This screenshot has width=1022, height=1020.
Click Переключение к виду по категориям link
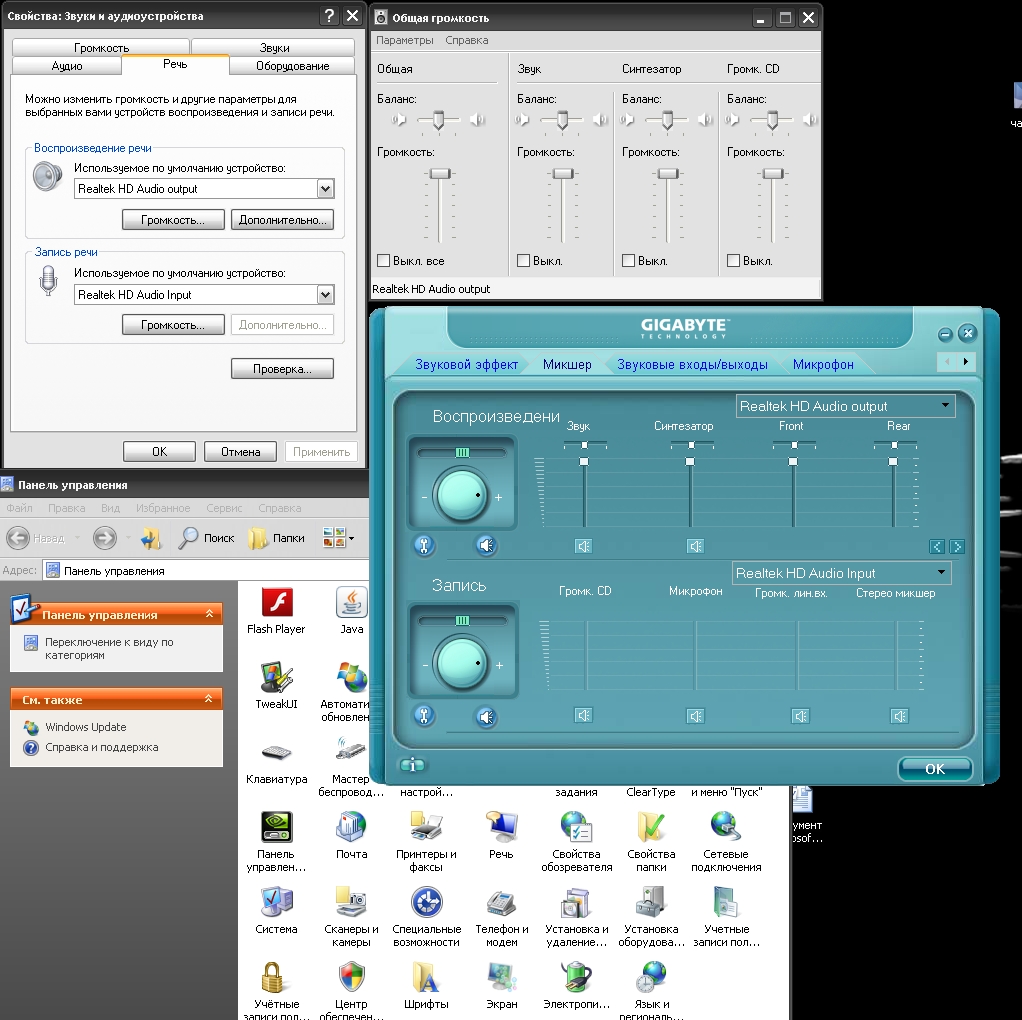click(x=109, y=648)
